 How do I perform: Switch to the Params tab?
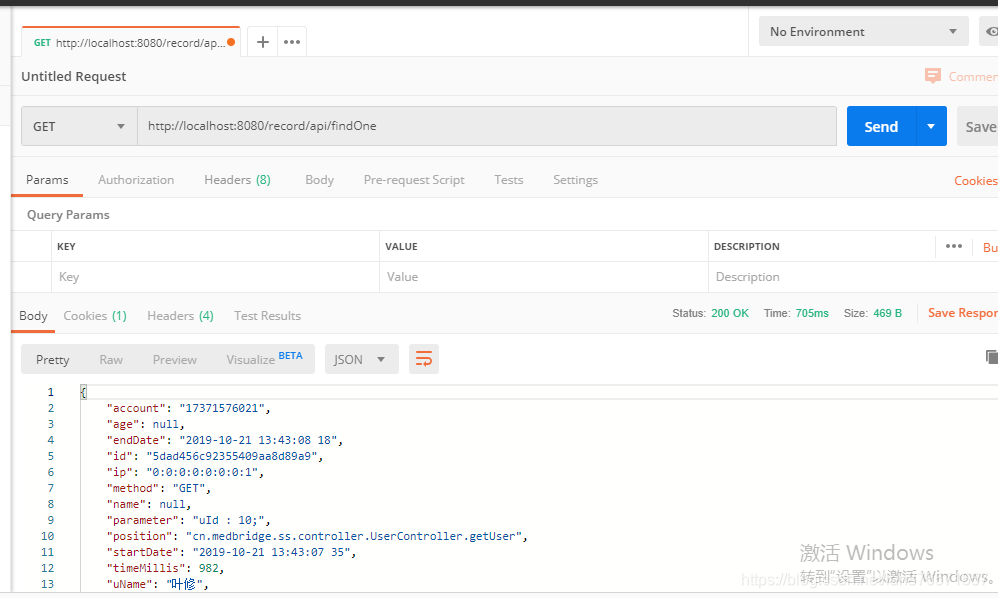click(47, 180)
